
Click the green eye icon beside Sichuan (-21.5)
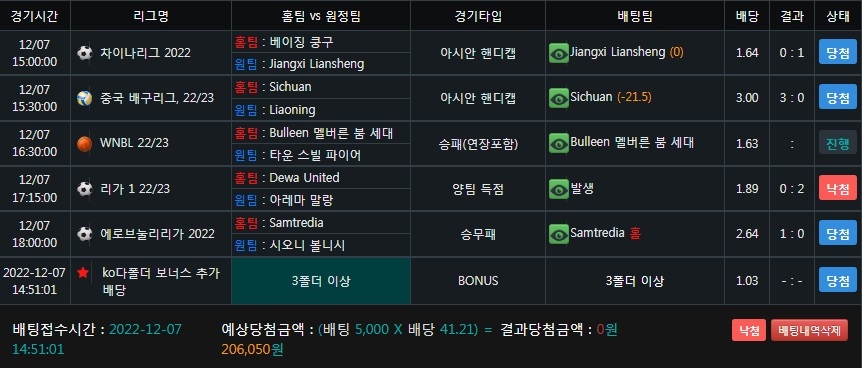click(559, 98)
